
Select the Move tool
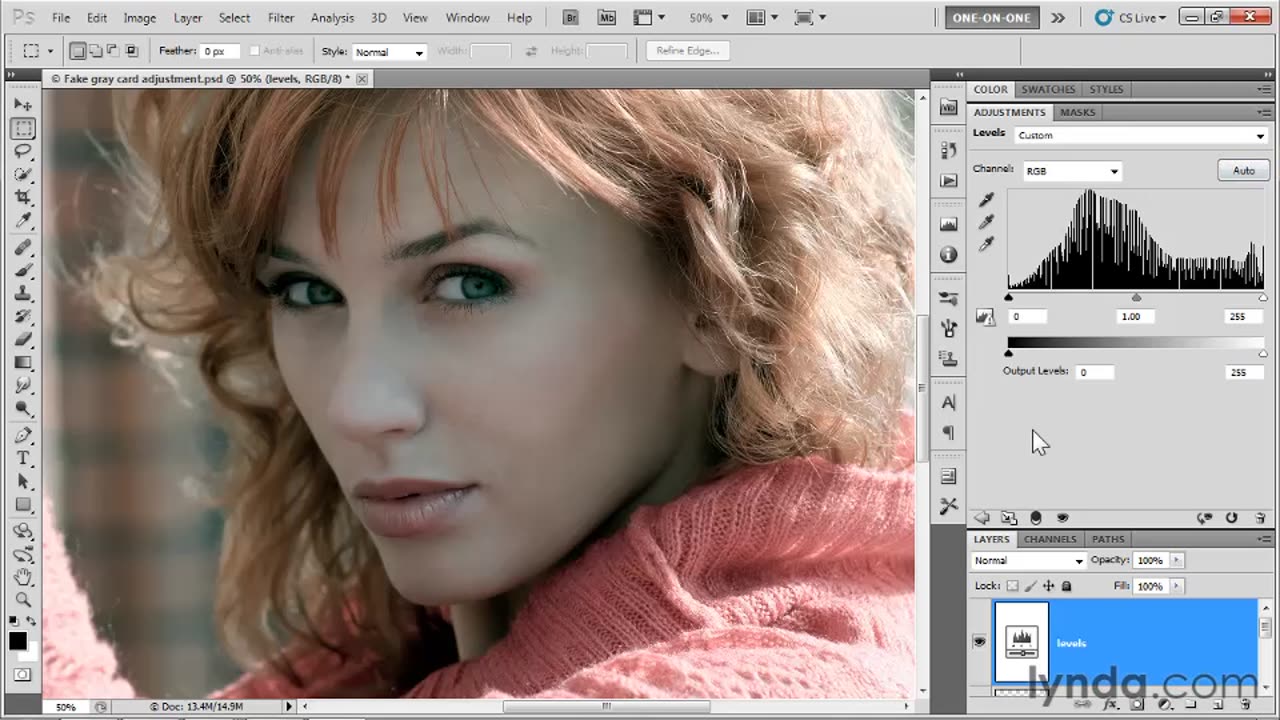click(23, 105)
